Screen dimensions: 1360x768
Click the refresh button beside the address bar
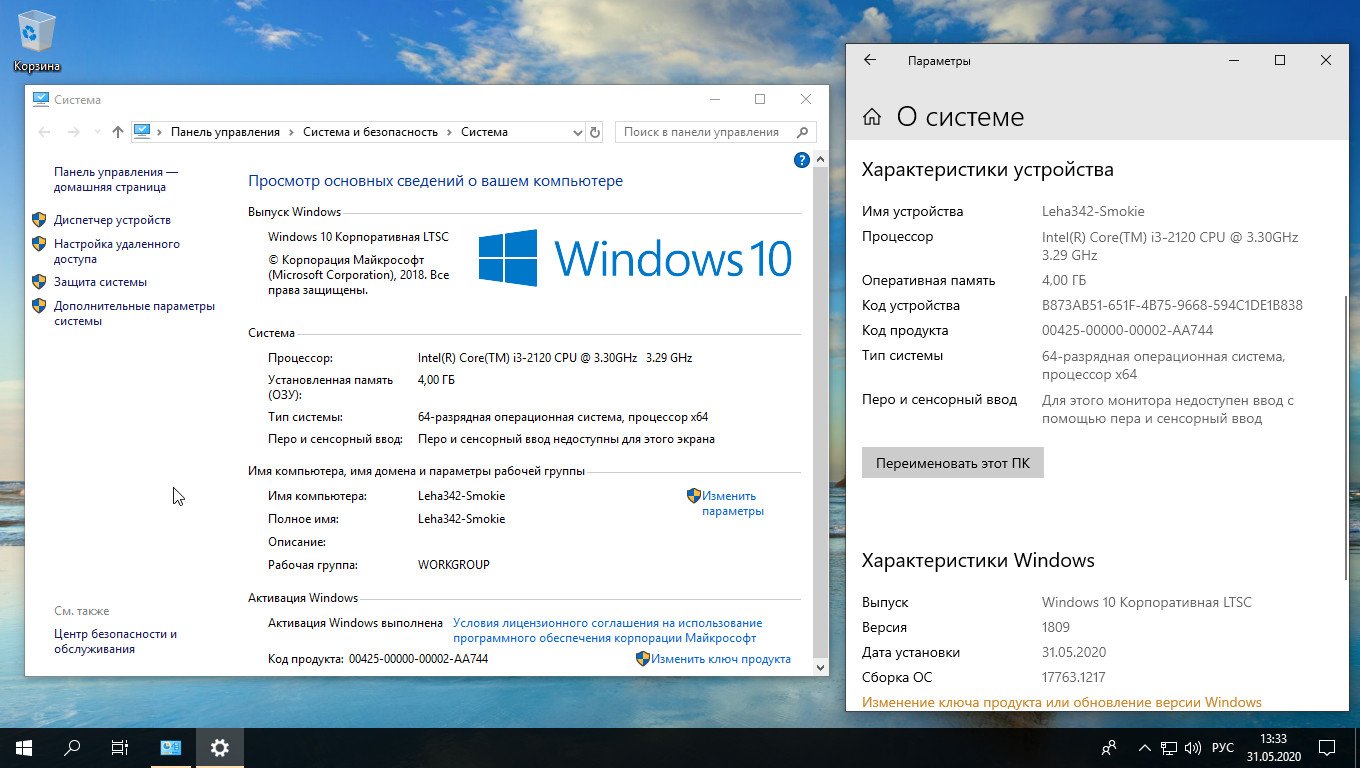[x=595, y=132]
